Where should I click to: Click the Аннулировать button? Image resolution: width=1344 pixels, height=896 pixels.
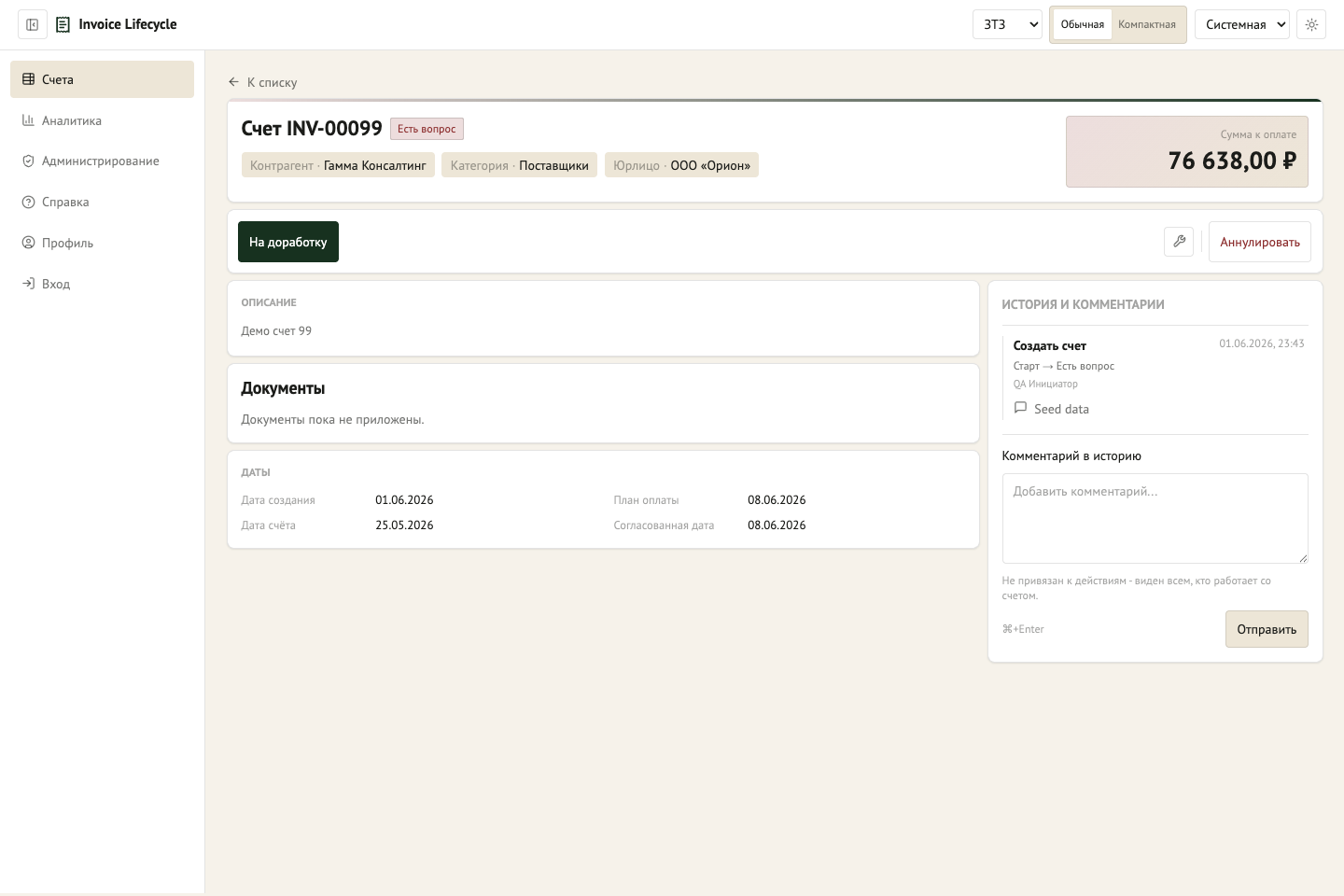coord(1260,242)
